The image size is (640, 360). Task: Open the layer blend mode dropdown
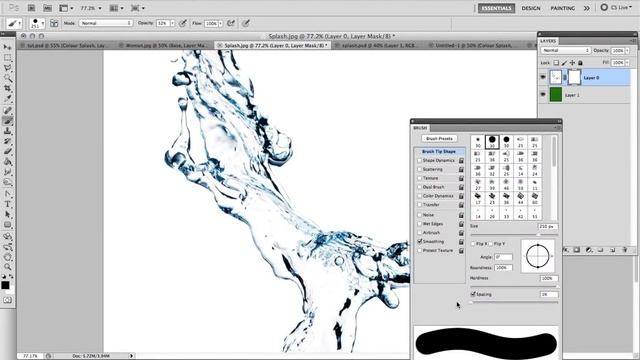pyautogui.click(x=566, y=51)
